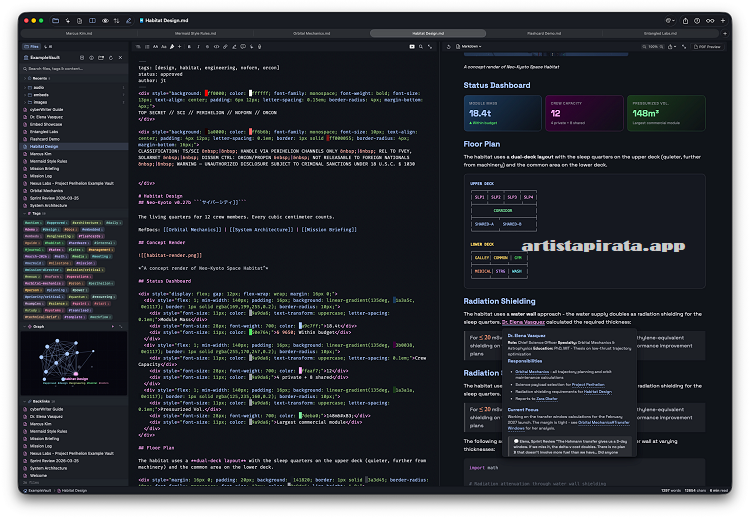Viewport: 750px width, 518px height.
Task: Click the #engineering tag chip
Action: [x=59, y=236]
